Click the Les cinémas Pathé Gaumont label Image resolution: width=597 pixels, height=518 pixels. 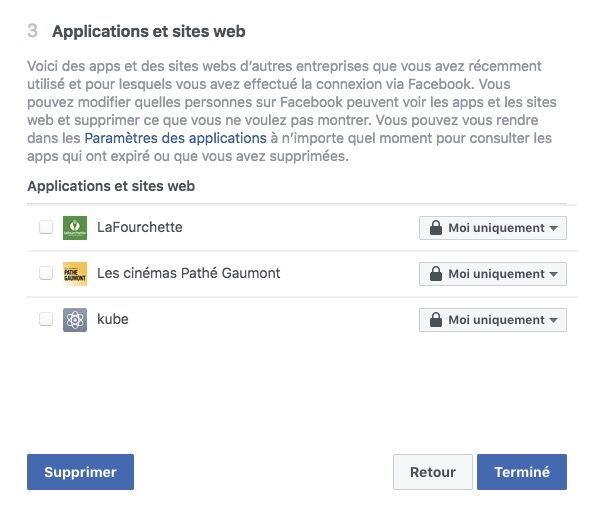[188, 273]
